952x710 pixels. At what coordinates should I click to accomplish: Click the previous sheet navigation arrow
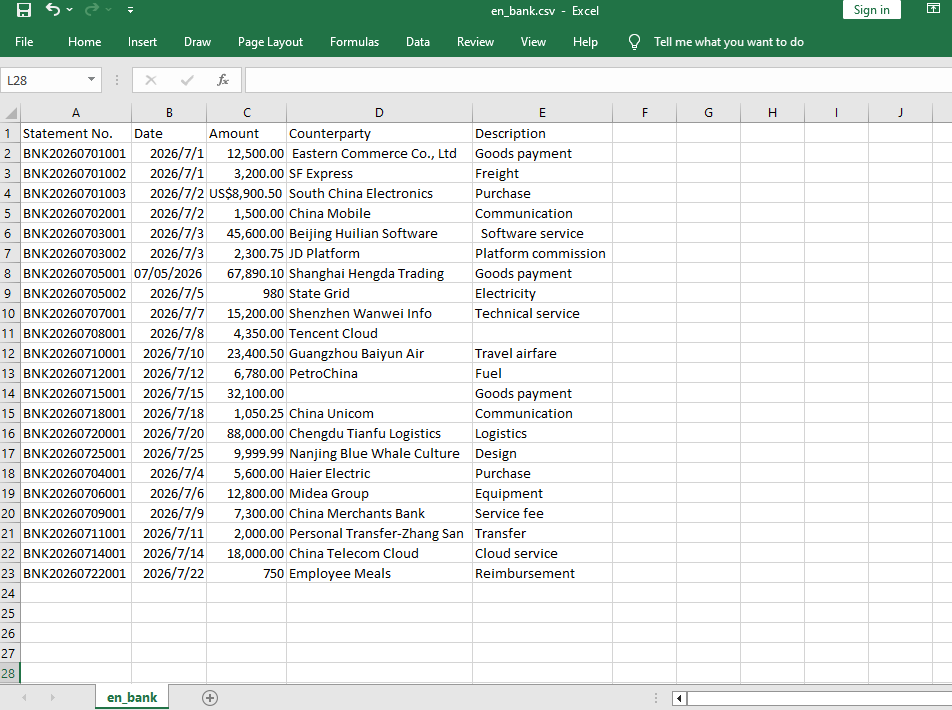click(x=24, y=698)
